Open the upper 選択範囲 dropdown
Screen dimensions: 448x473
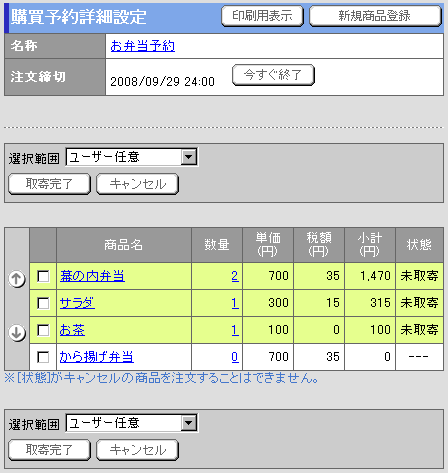pyautogui.click(x=132, y=157)
